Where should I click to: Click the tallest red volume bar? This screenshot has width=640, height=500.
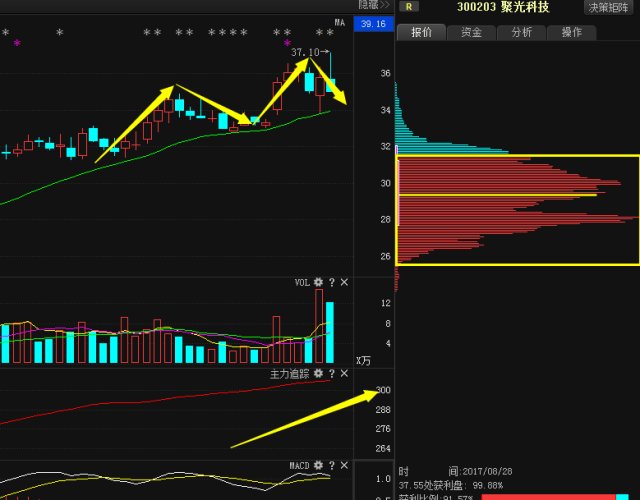(319, 326)
